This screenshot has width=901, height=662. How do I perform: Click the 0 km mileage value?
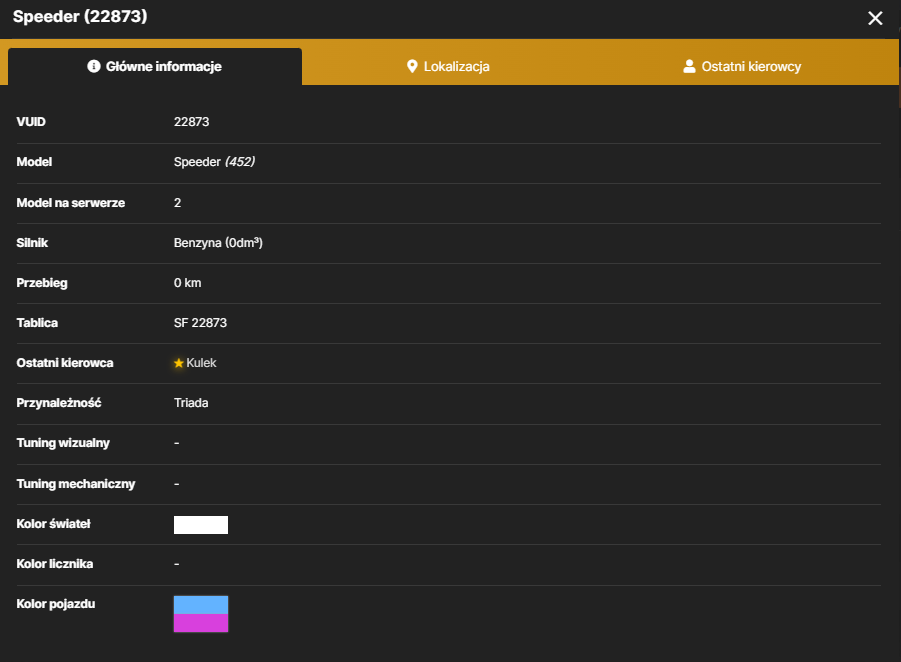(188, 283)
